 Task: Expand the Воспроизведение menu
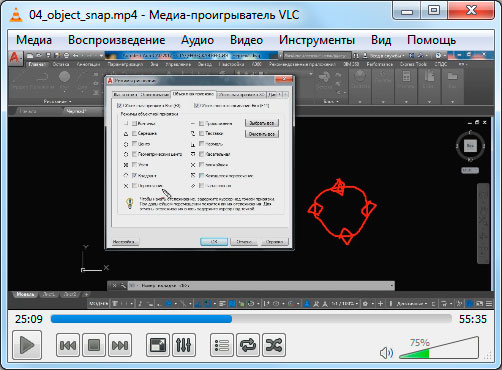tap(117, 40)
